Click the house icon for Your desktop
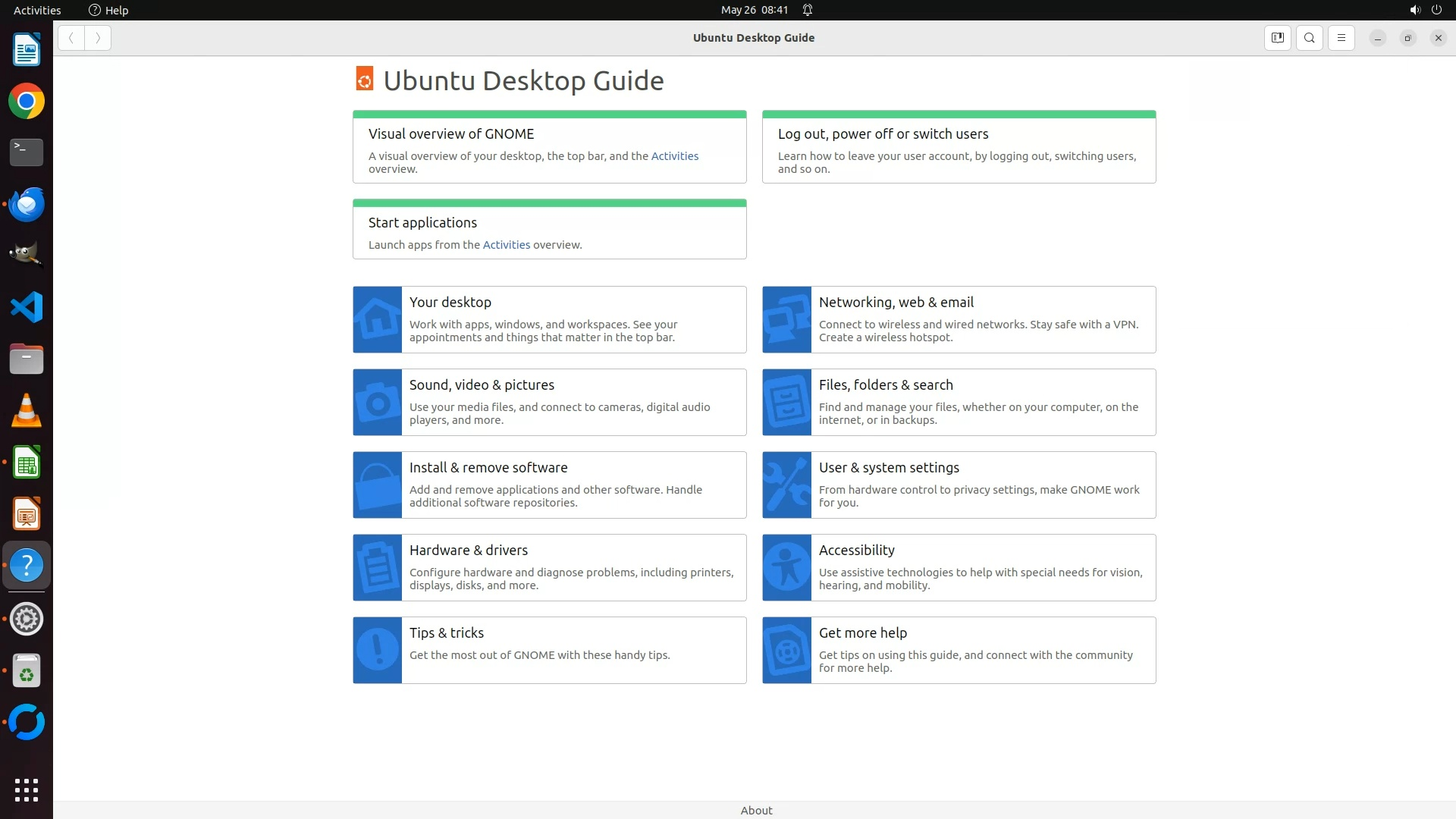 pos(377,319)
